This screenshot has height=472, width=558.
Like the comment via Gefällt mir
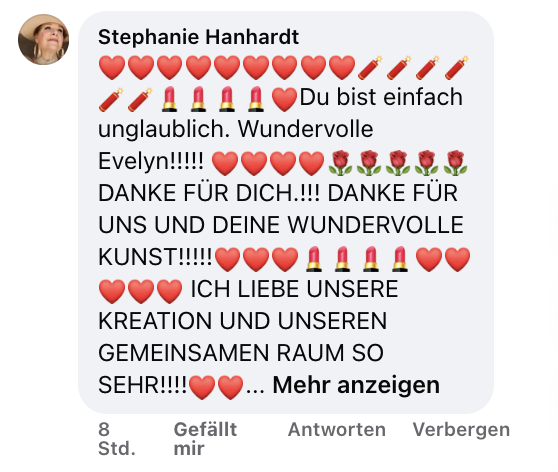point(205,439)
